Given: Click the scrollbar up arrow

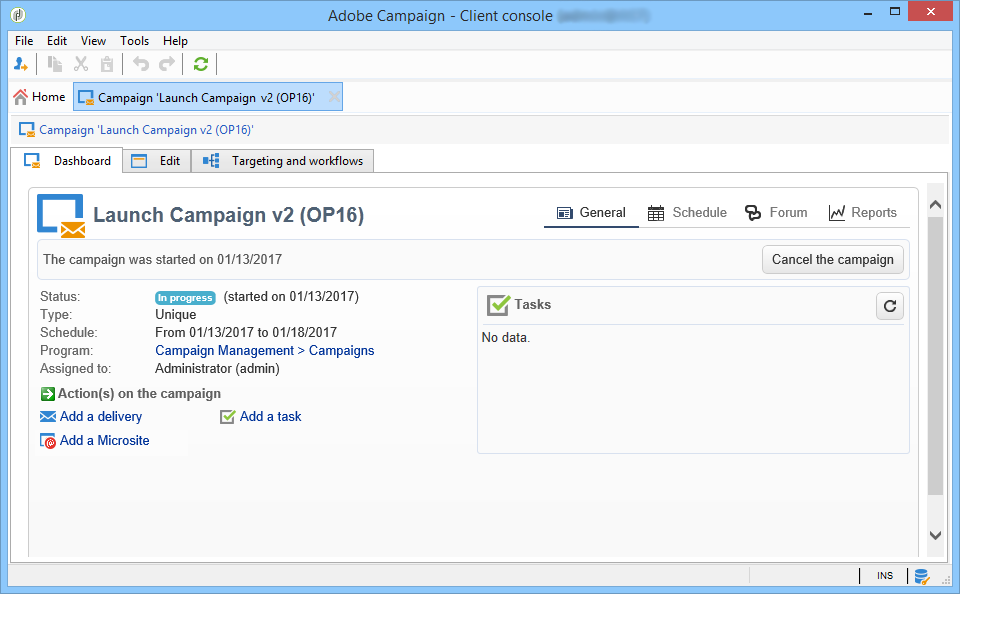Looking at the screenshot, I should tap(935, 204).
